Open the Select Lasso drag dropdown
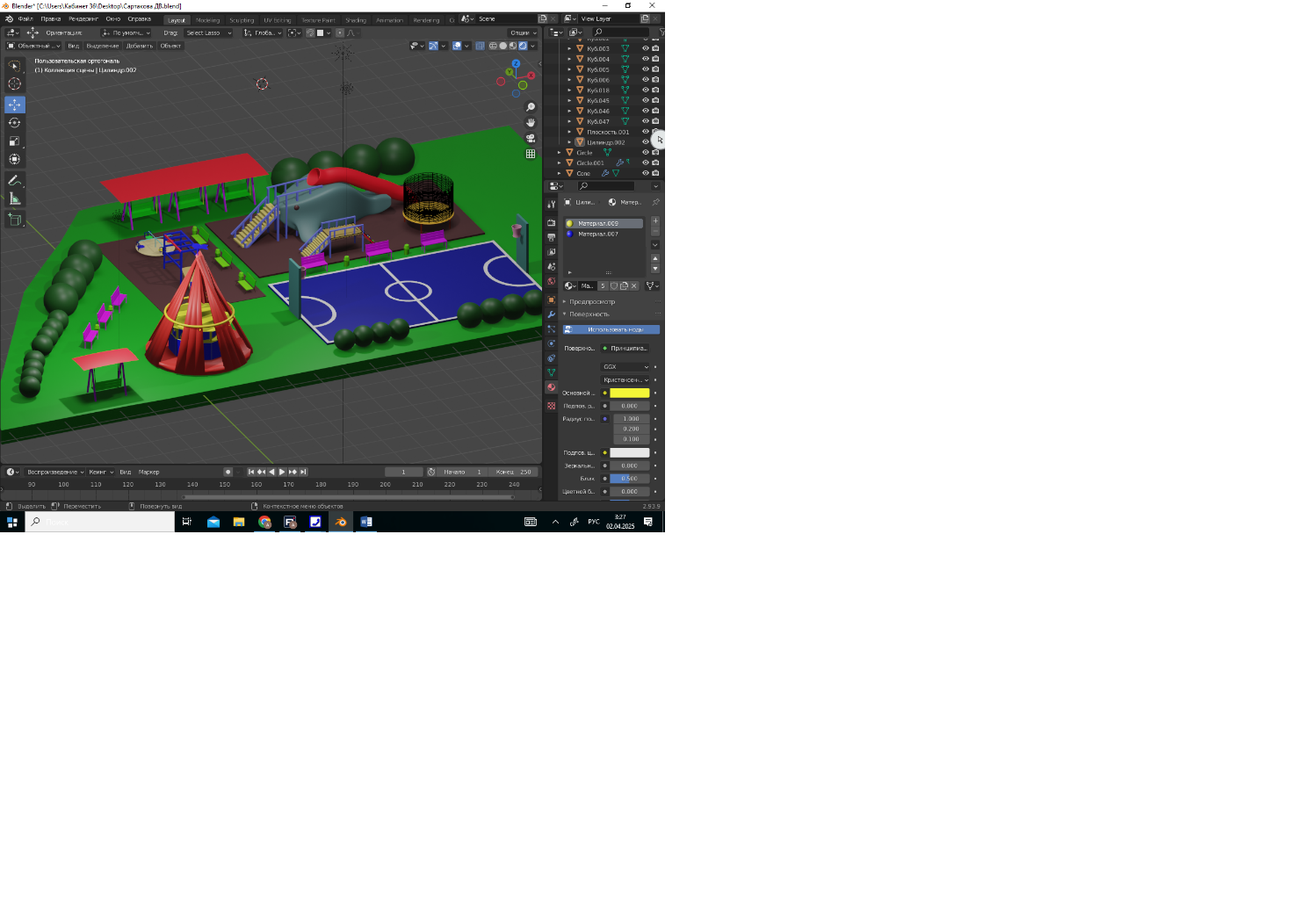This screenshot has height=924, width=1294. [x=209, y=33]
